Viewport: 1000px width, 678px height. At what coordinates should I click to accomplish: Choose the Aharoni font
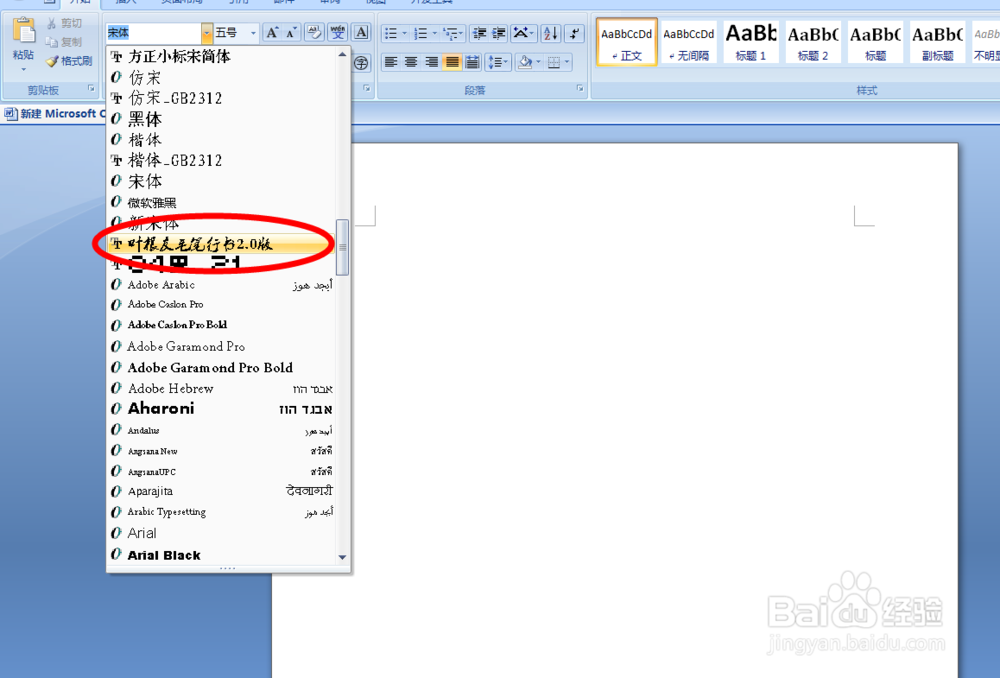221,408
